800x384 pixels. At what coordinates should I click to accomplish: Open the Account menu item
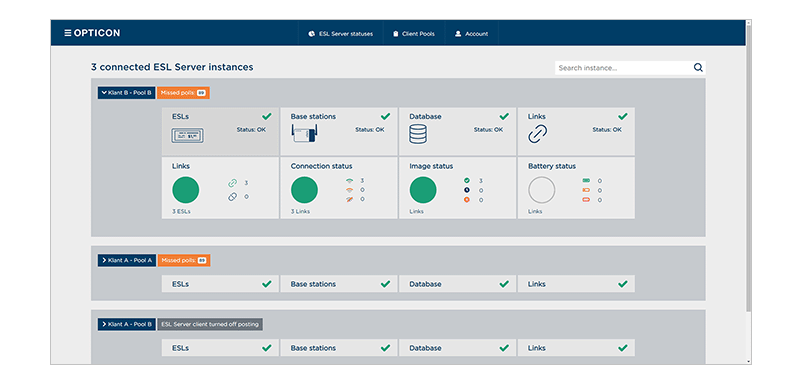click(471, 34)
